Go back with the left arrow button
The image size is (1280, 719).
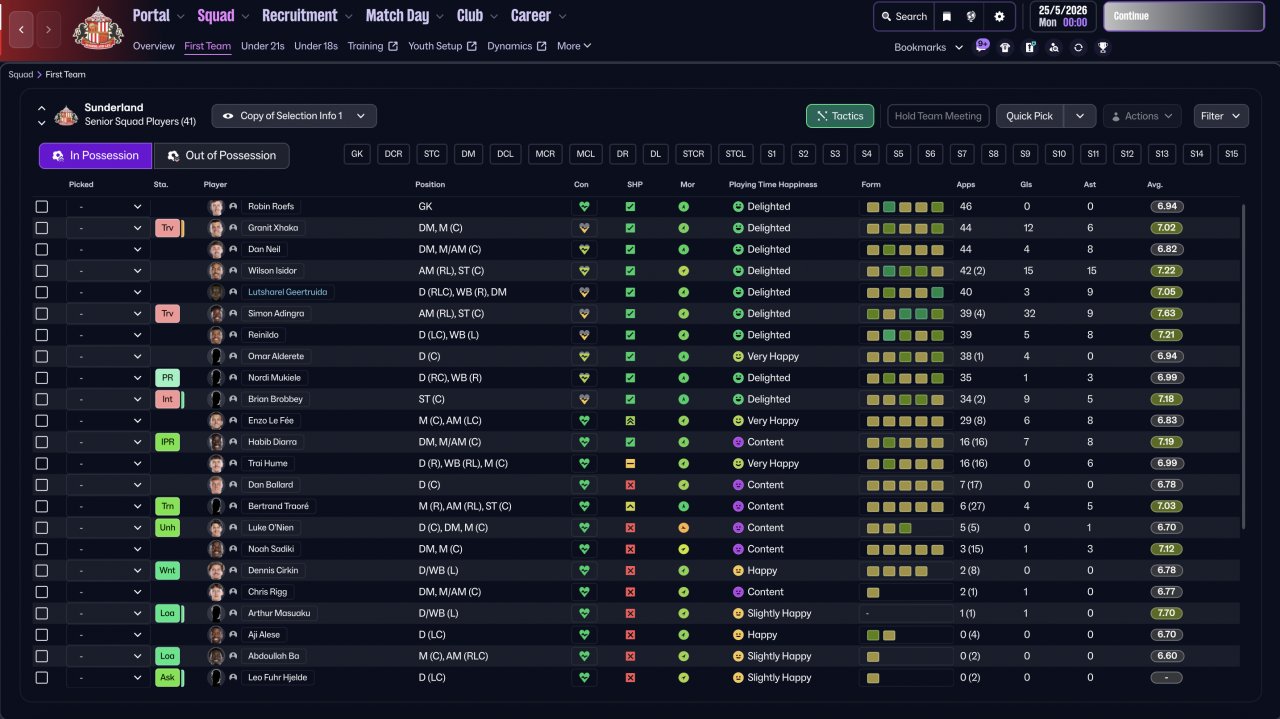click(22, 30)
